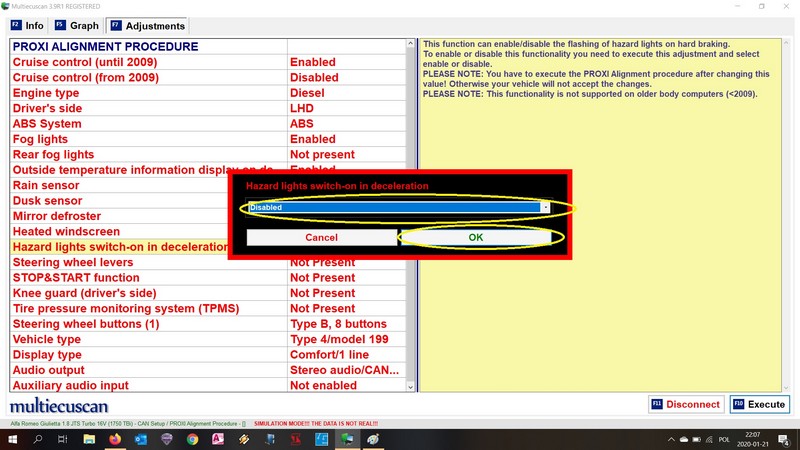Open the Disabled dropdown in the hazard lights dialog

[399, 207]
